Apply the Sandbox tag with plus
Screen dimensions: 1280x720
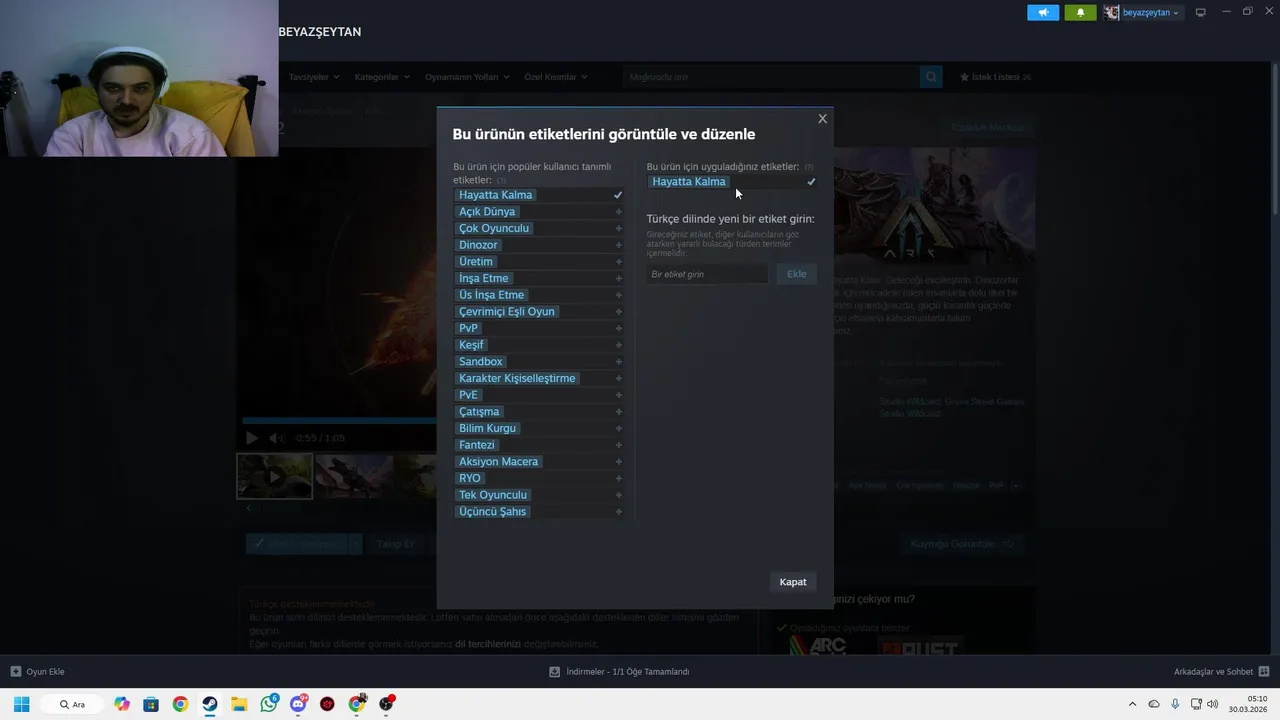(x=619, y=362)
